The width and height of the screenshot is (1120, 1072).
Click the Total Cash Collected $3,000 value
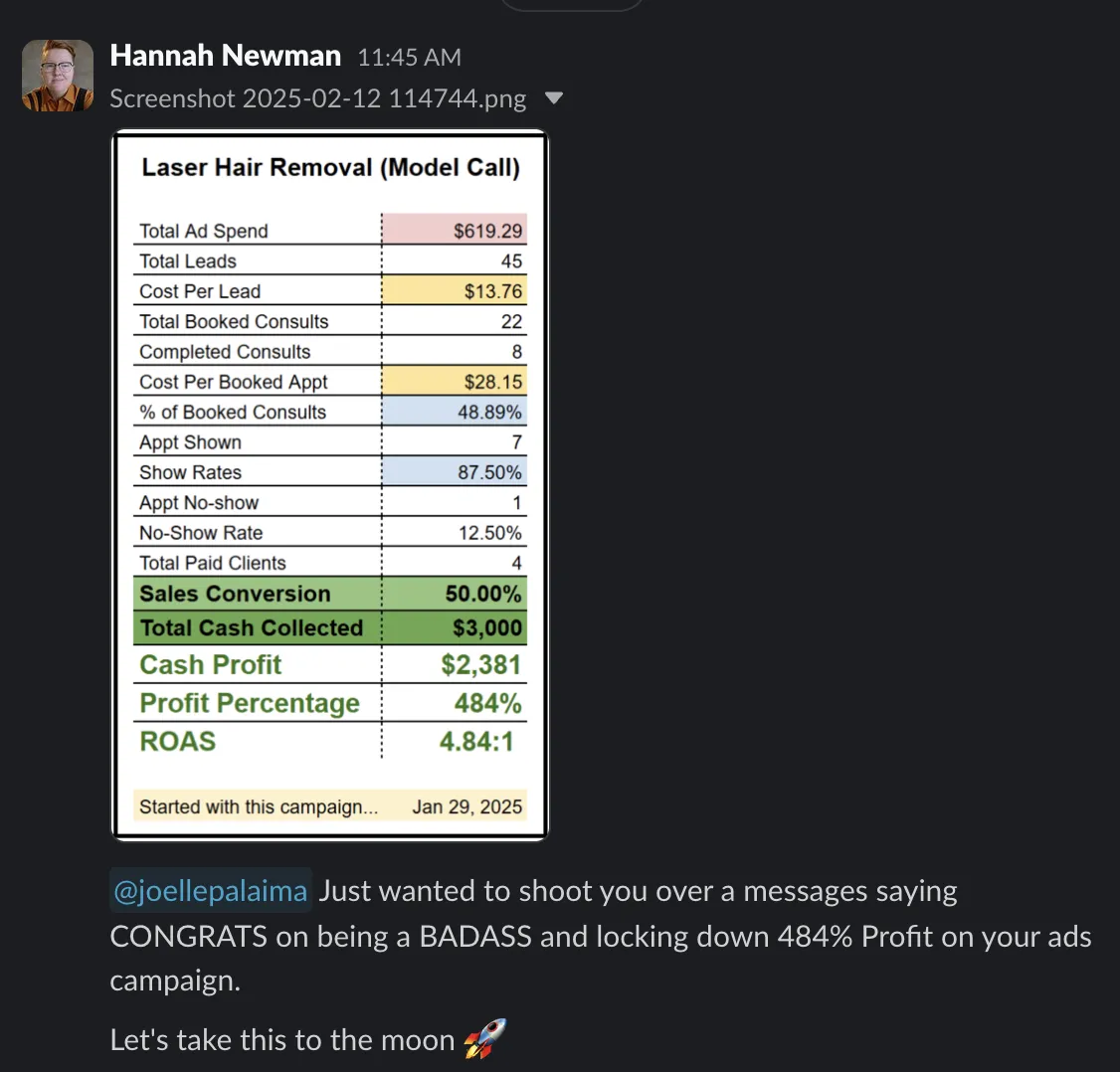click(486, 628)
